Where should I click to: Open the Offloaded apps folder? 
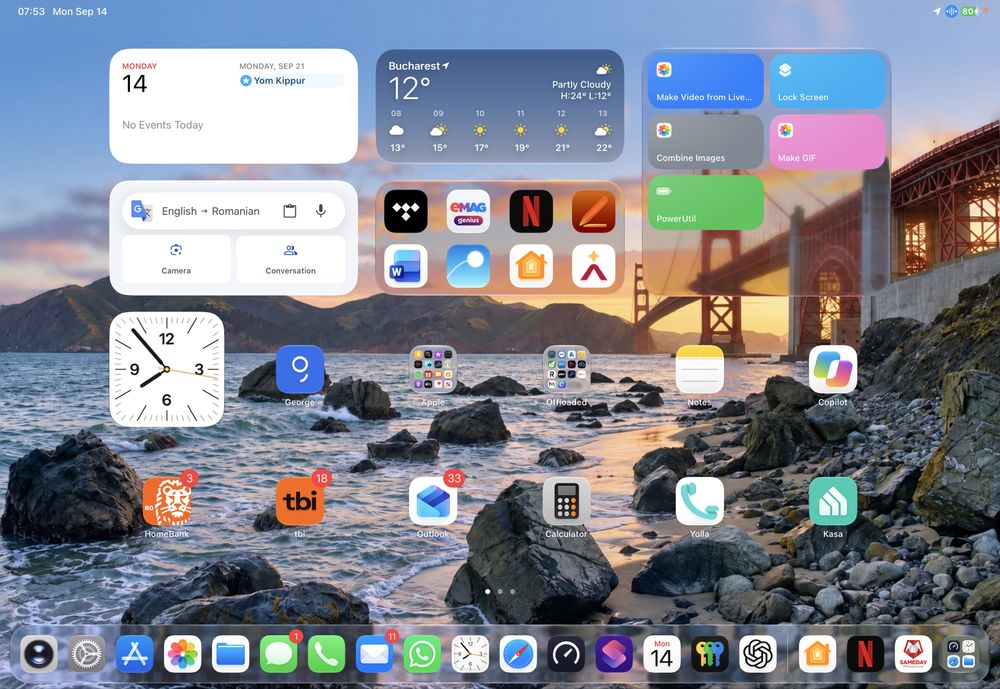[566, 369]
